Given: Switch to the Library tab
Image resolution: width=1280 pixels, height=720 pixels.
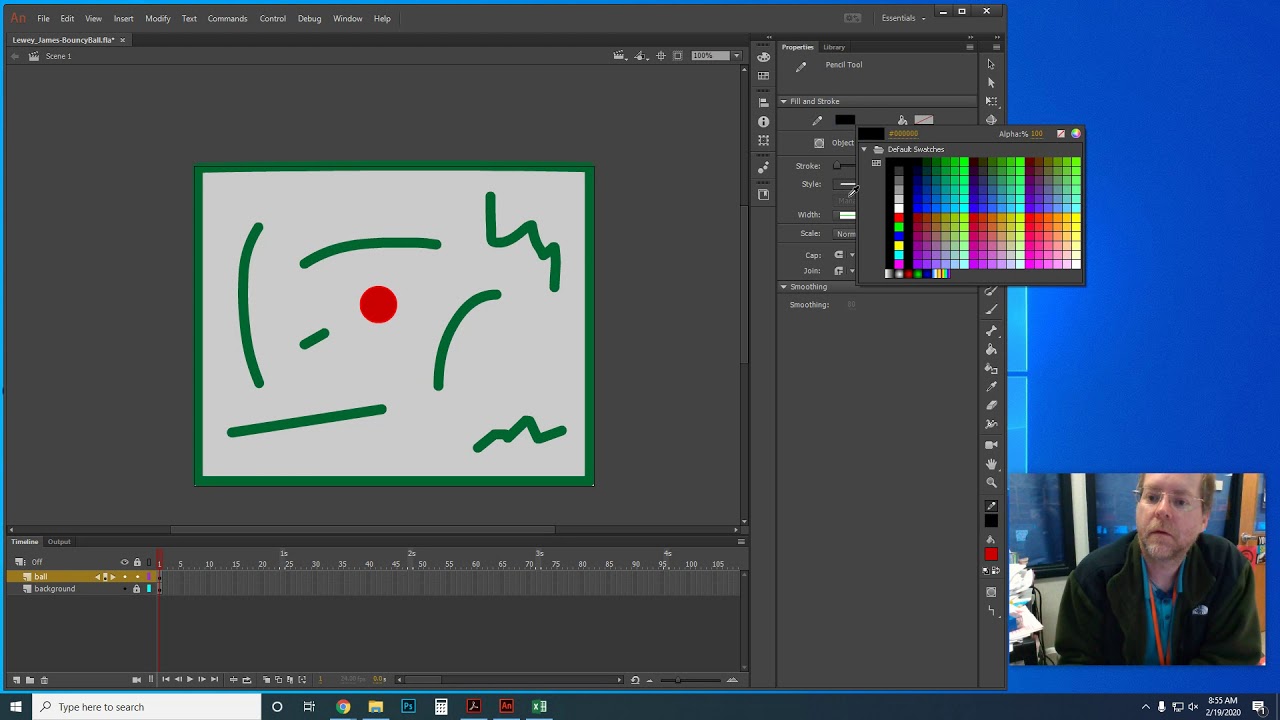Looking at the screenshot, I should point(834,47).
